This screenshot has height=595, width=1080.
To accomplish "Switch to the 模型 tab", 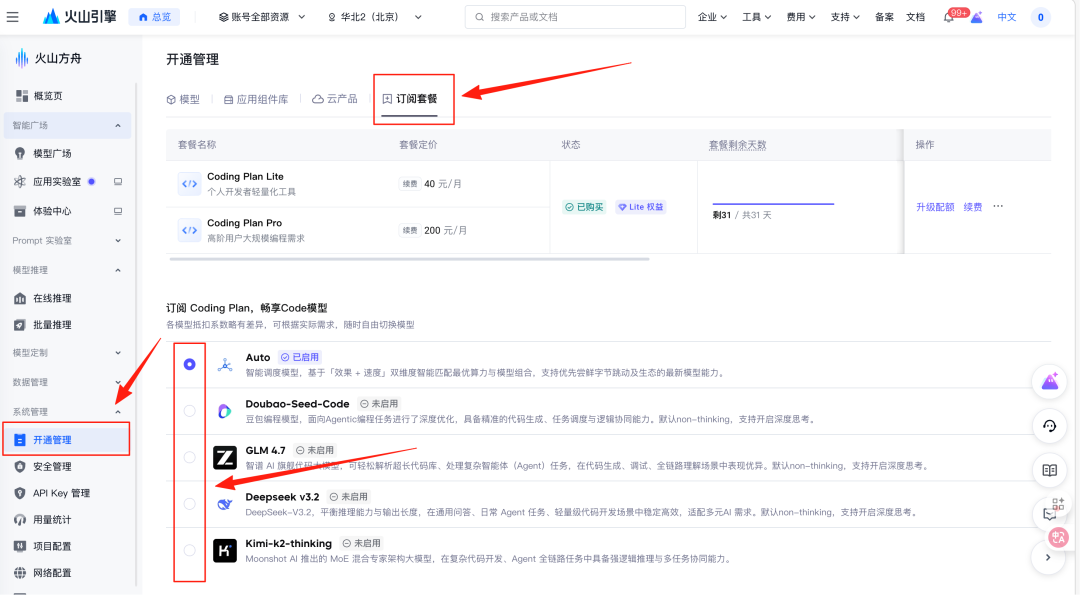I will point(183,99).
